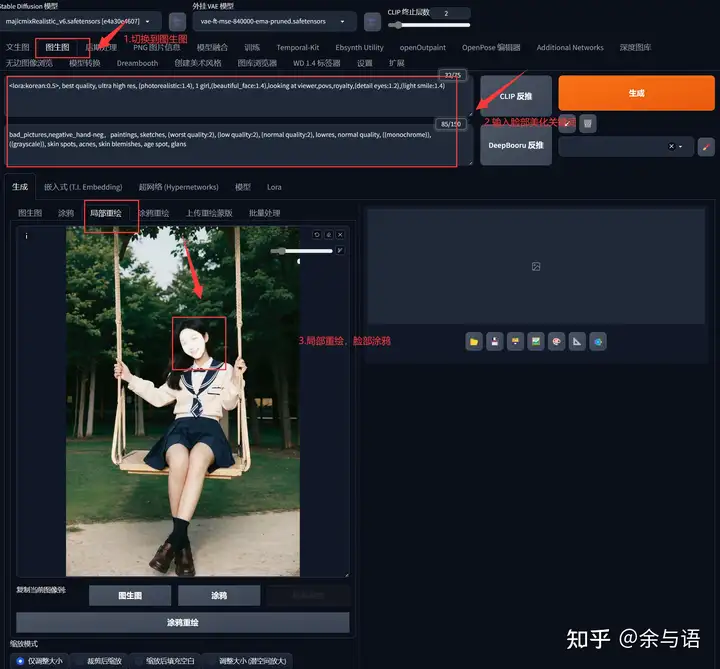This screenshot has height=669, width=720.
Task: Copy image to 图生图 button below canvas
Action: click(130, 596)
